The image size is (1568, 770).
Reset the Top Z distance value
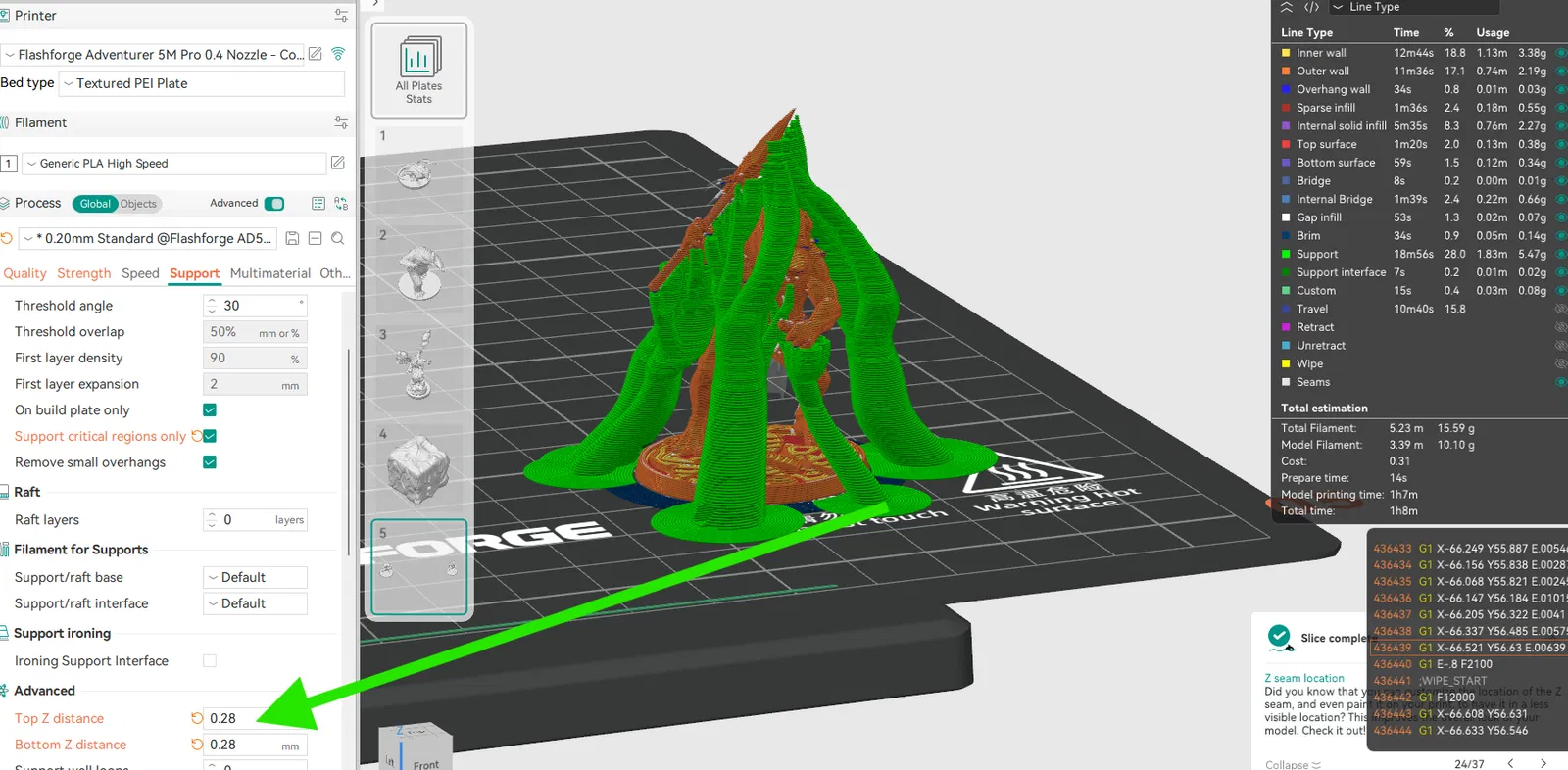(197, 718)
